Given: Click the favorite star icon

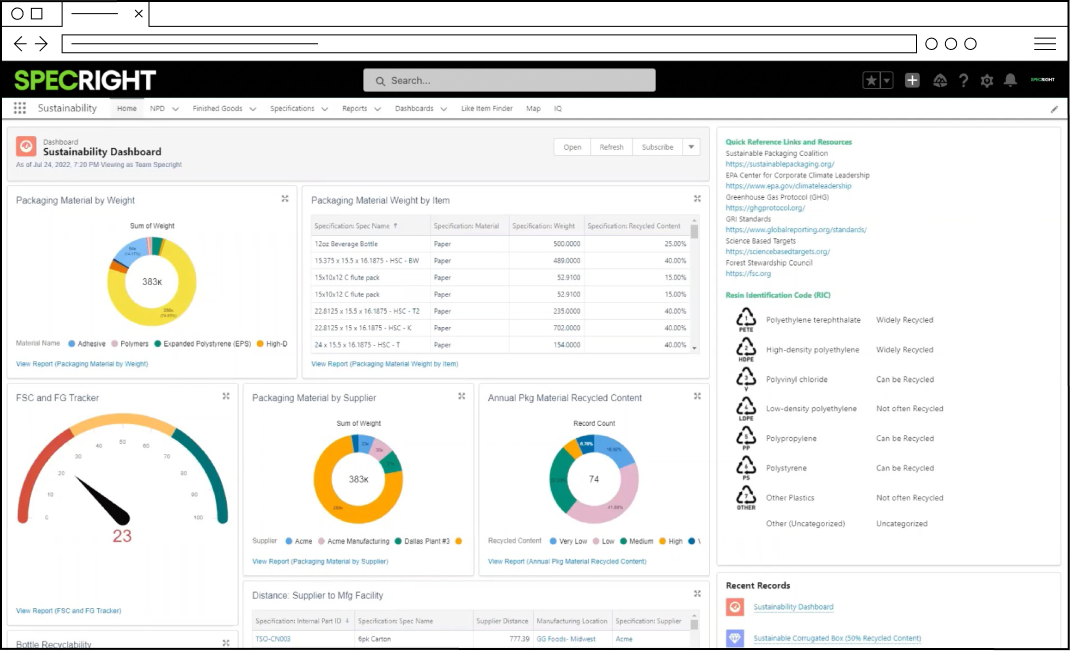Looking at the screenshot, I should click(870, 78).
